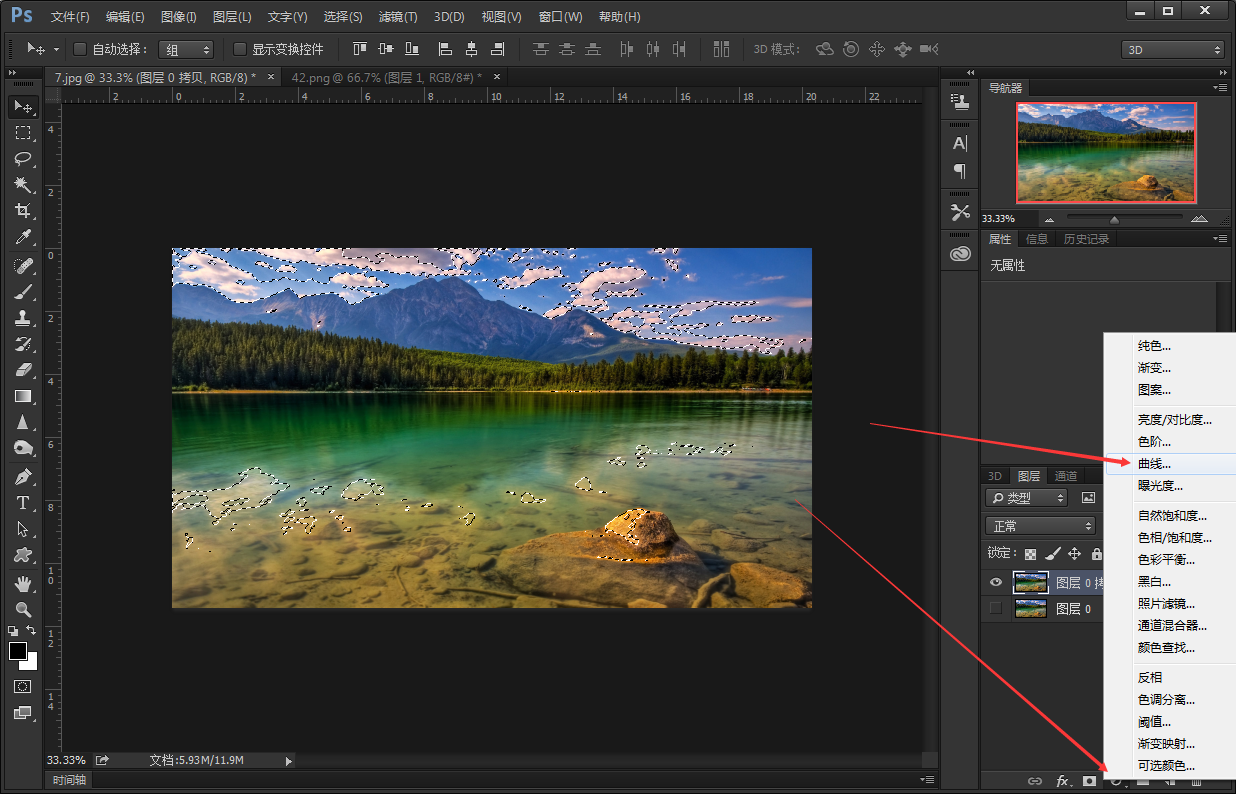Image resolution: width=1236 pixels, height=794 pixels.
Task: Enable the 自动选择 checkbox
Action: pyautogui.click(x=80, y=49)
